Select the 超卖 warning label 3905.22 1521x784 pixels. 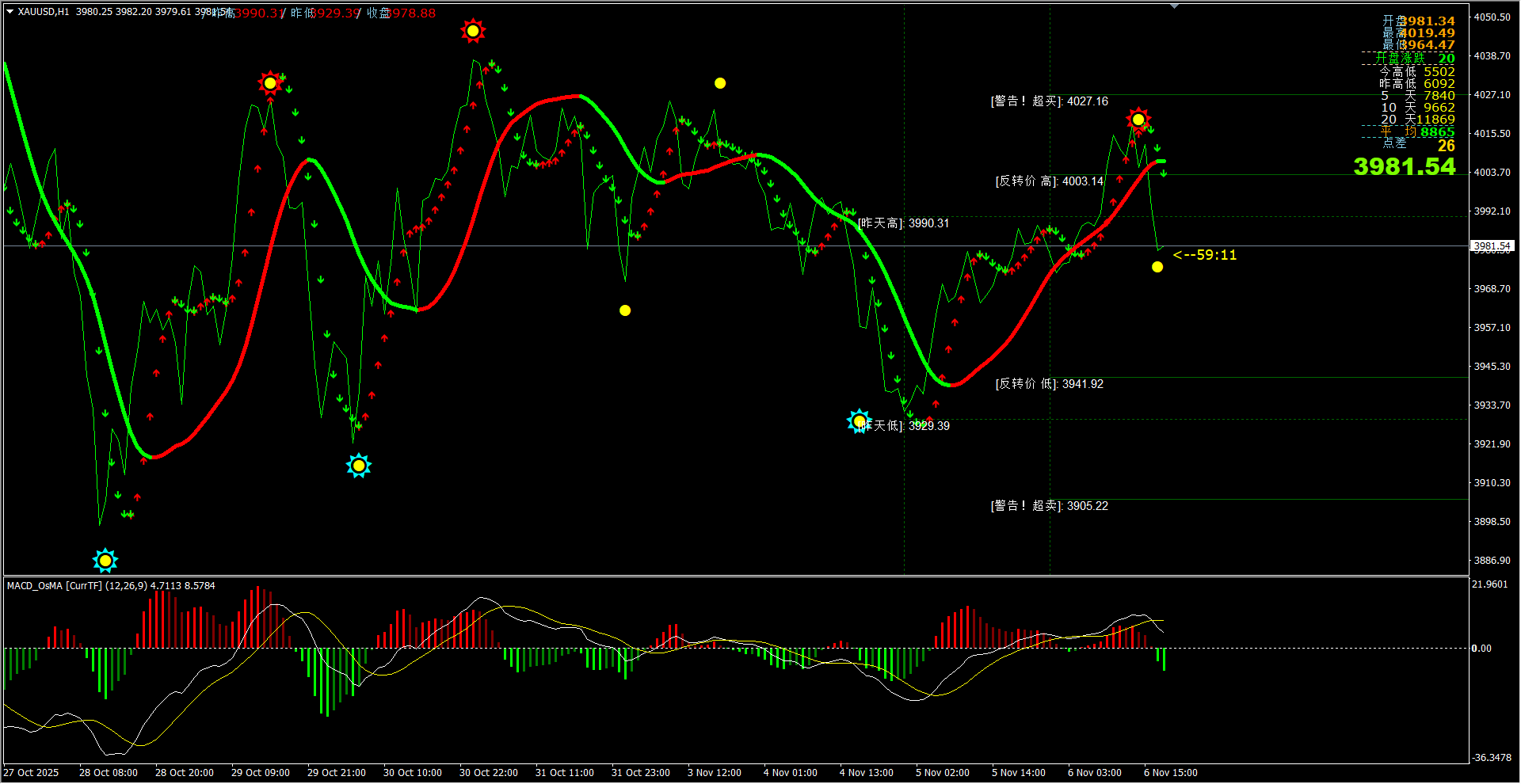(x=1050, y=506)
